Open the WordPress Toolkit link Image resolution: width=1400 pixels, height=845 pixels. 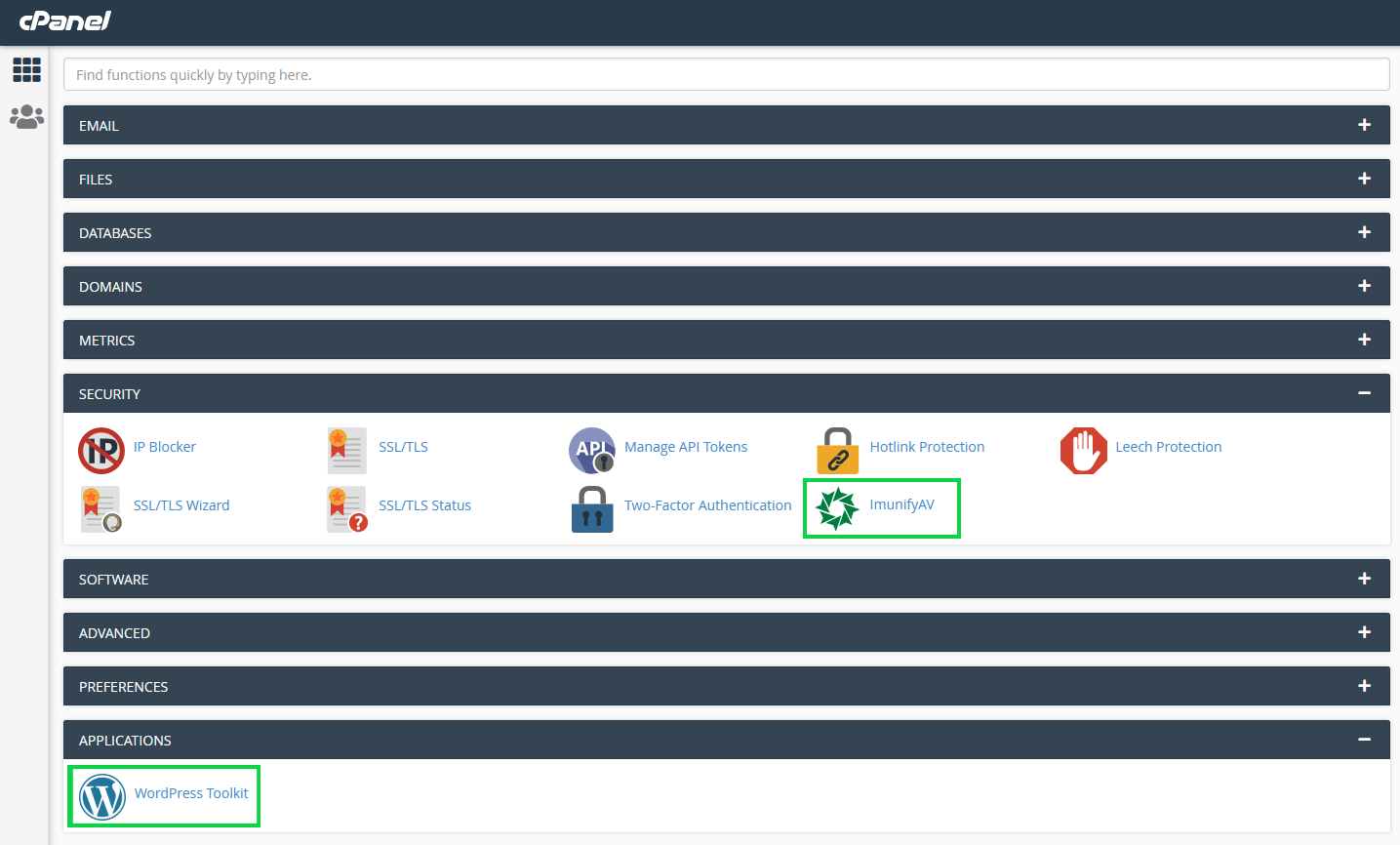coord(191,793)
